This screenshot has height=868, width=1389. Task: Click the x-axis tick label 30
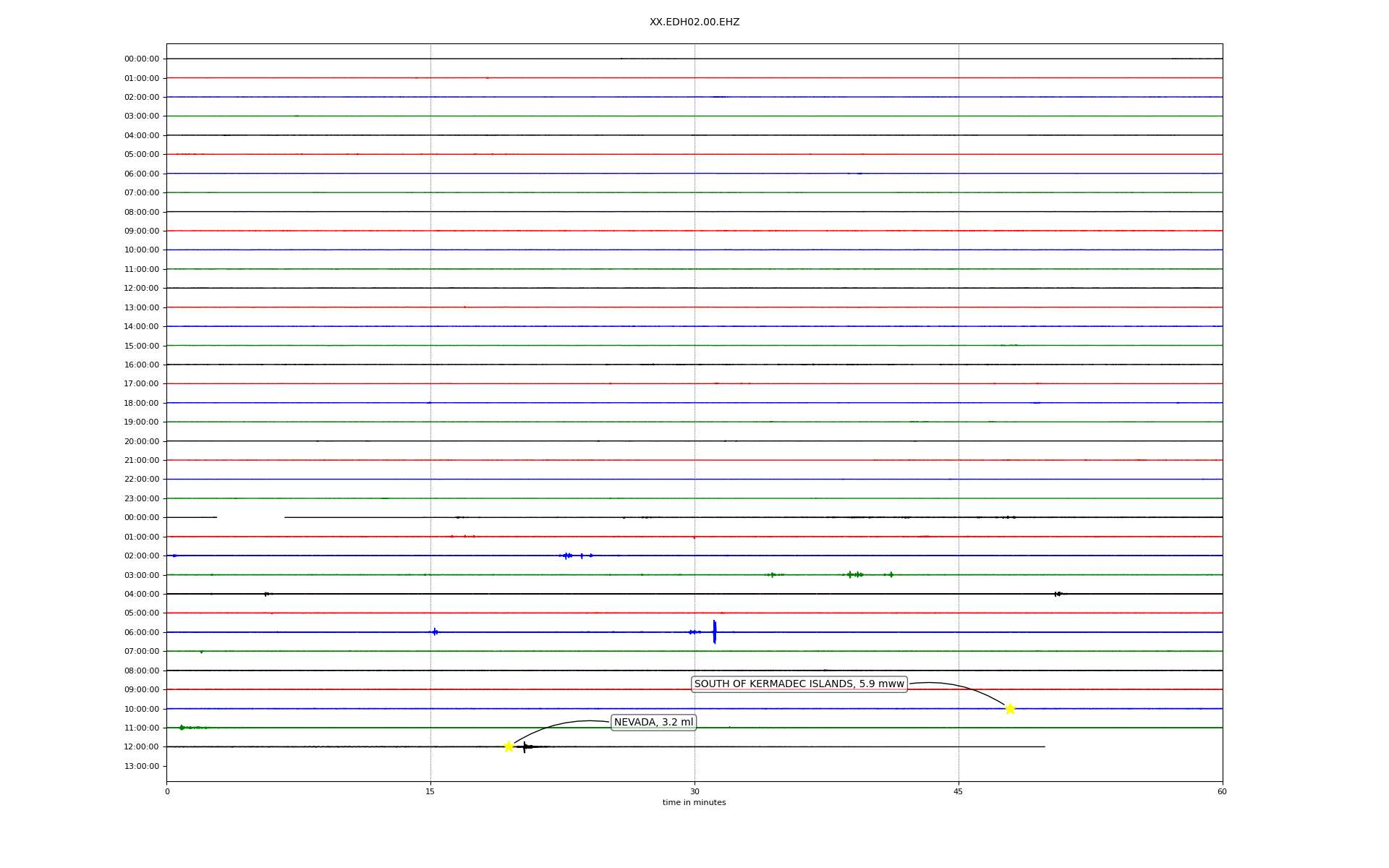pyautogui.click(x=694, y=791)
